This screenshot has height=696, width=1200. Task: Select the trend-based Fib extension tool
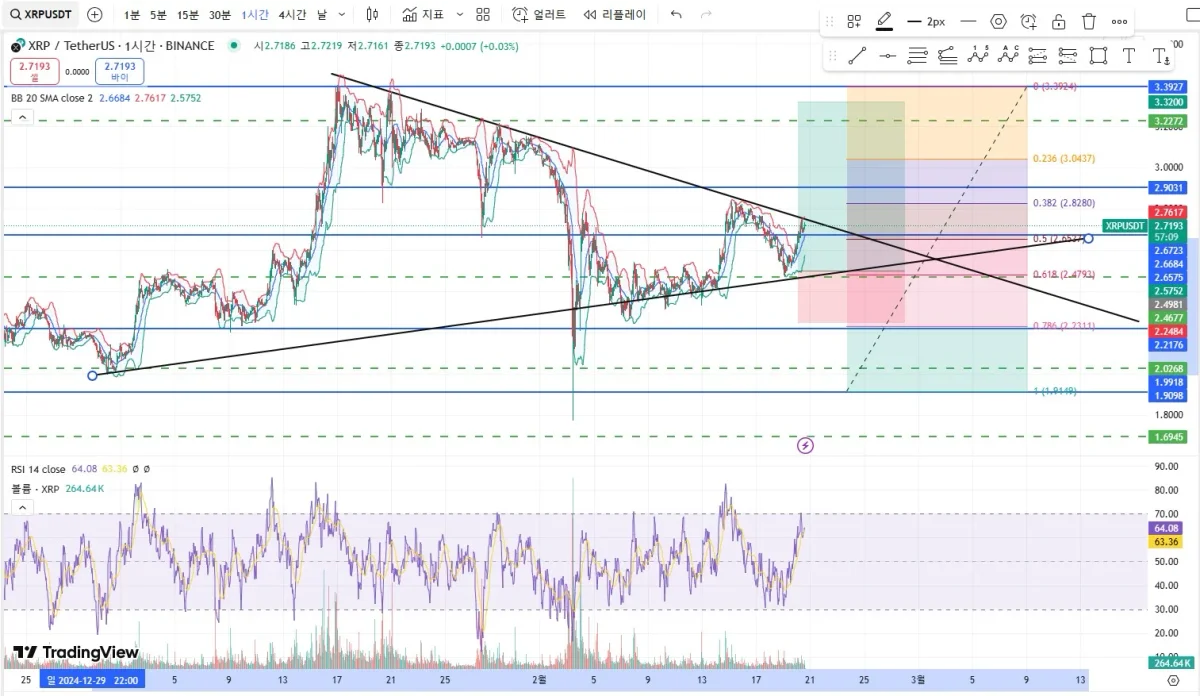pyautogui.click(x=947, y=56)
